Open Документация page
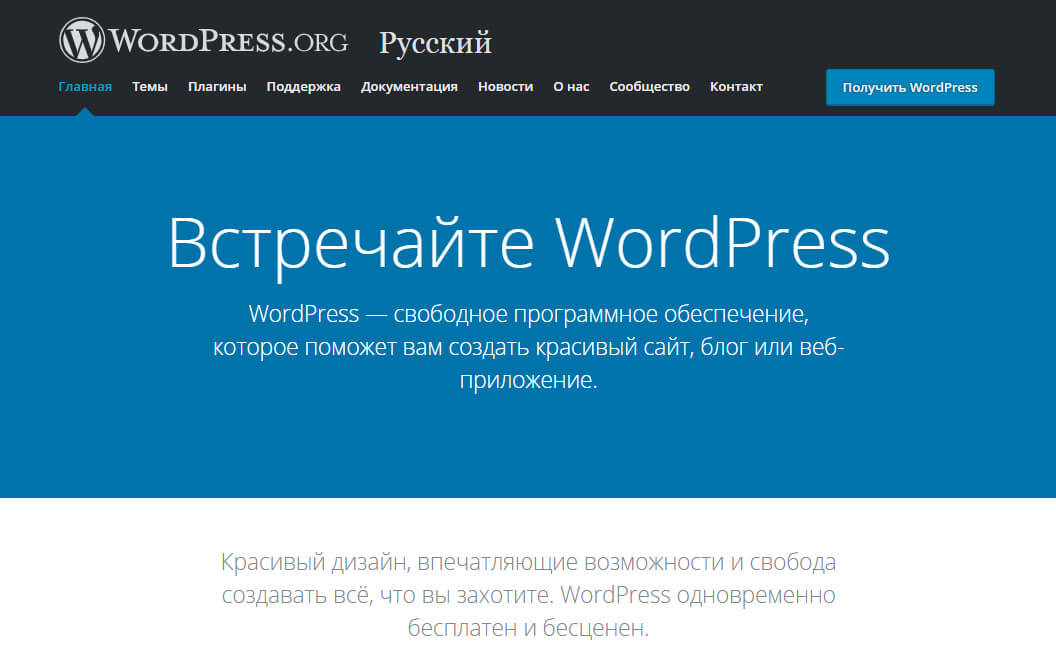Screen dimensions: 1056x650 (410, 87)
